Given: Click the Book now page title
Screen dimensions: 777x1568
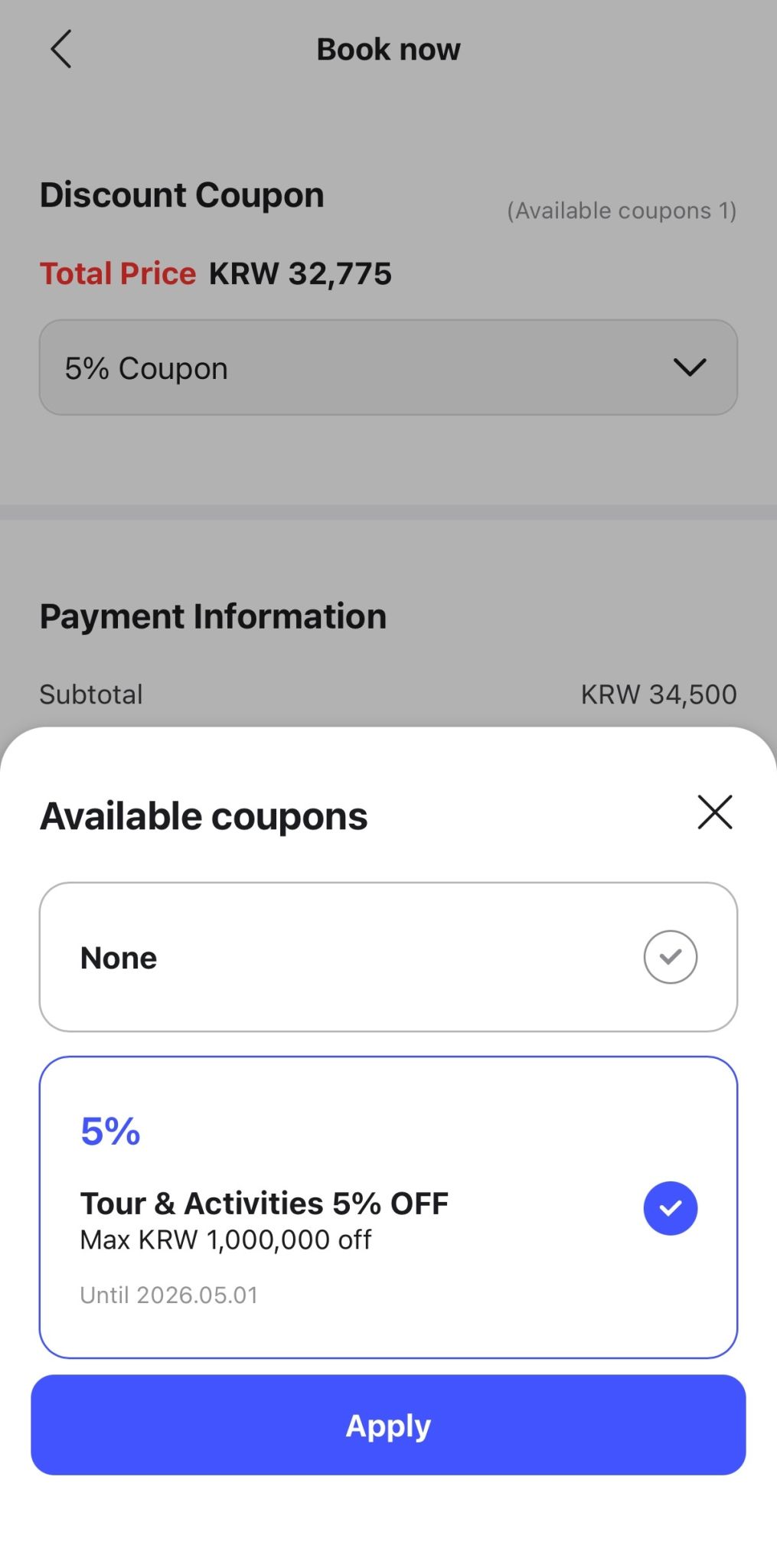Looking at the screenshot, I should click(x=388, y=50).
